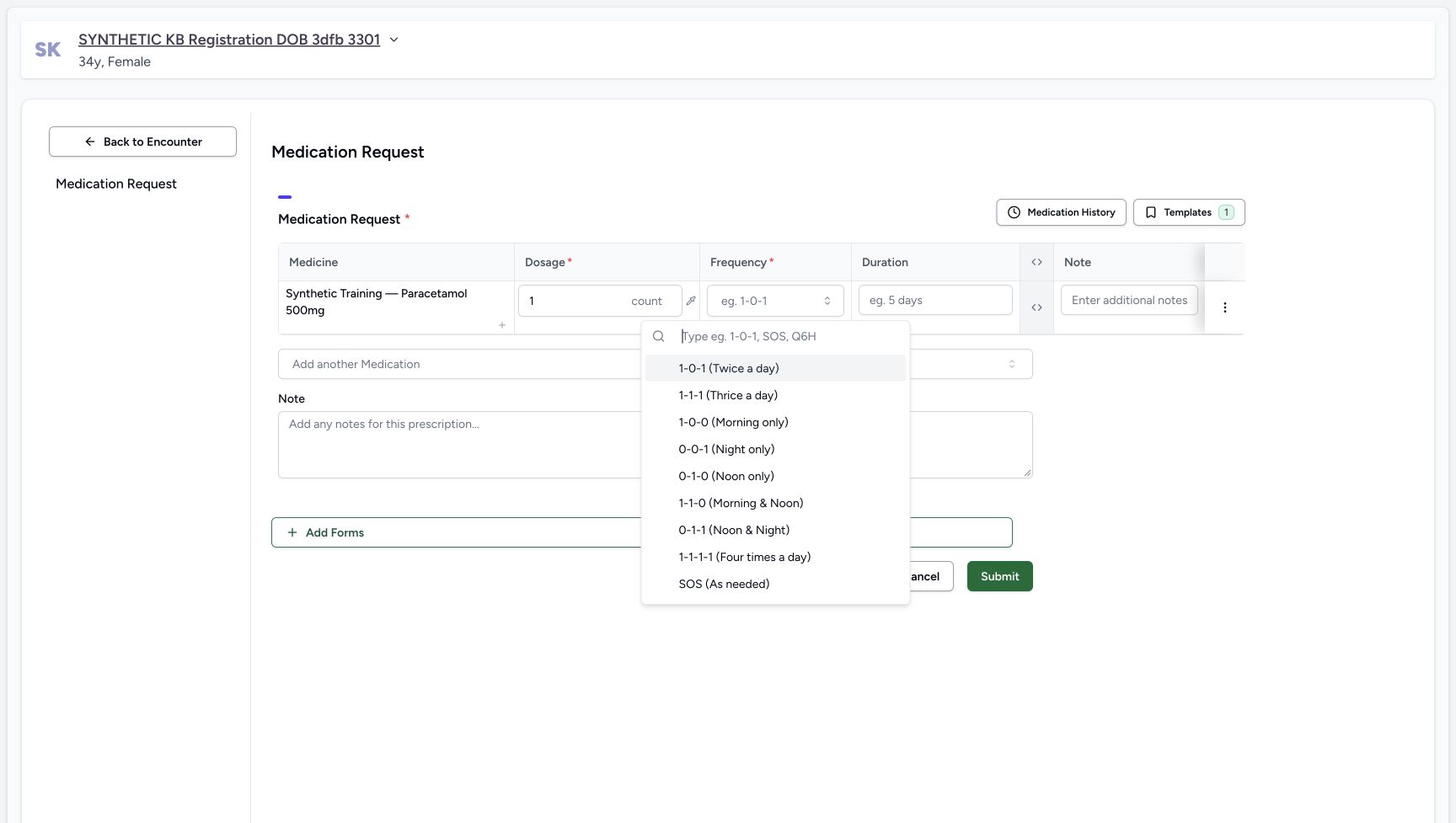
Task: Click the Cancel button
Action: [x=931, y=576]
